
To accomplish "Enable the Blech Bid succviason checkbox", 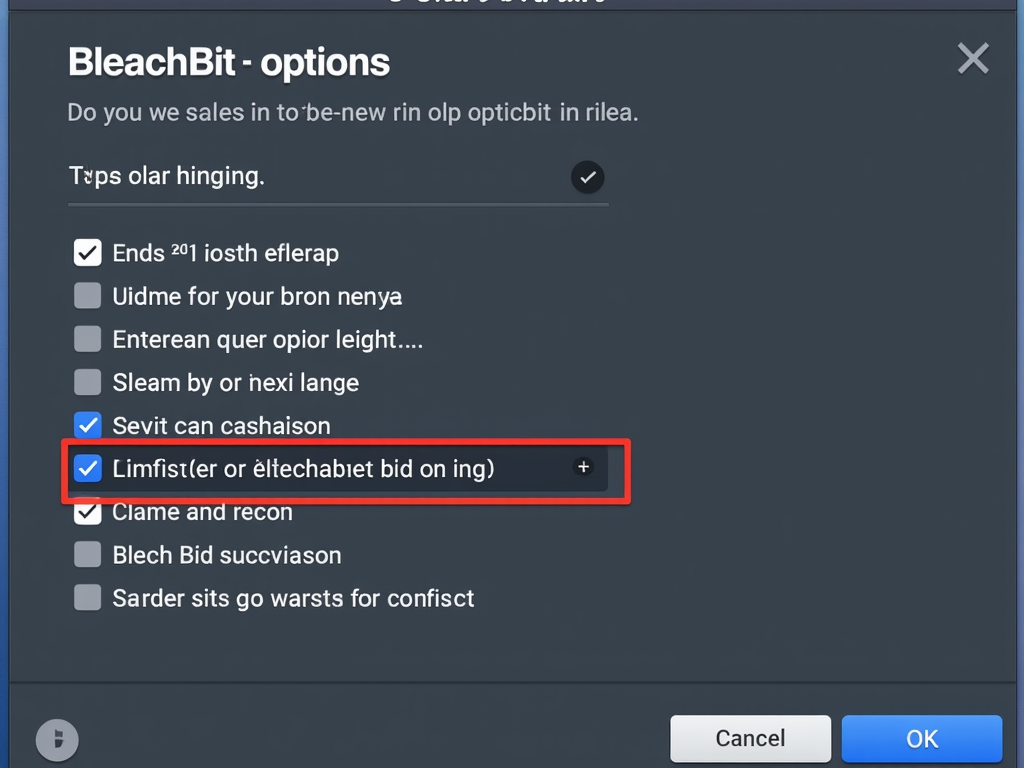I will [x=88, y=555].
